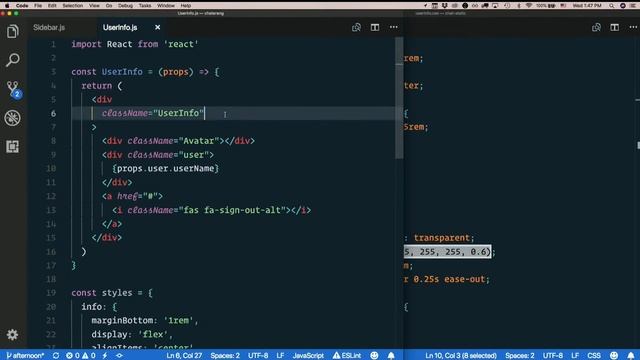Viewport: 640px width, 360px height.
Task: Open the Debug view in activity bar
Action: point(13,118)
